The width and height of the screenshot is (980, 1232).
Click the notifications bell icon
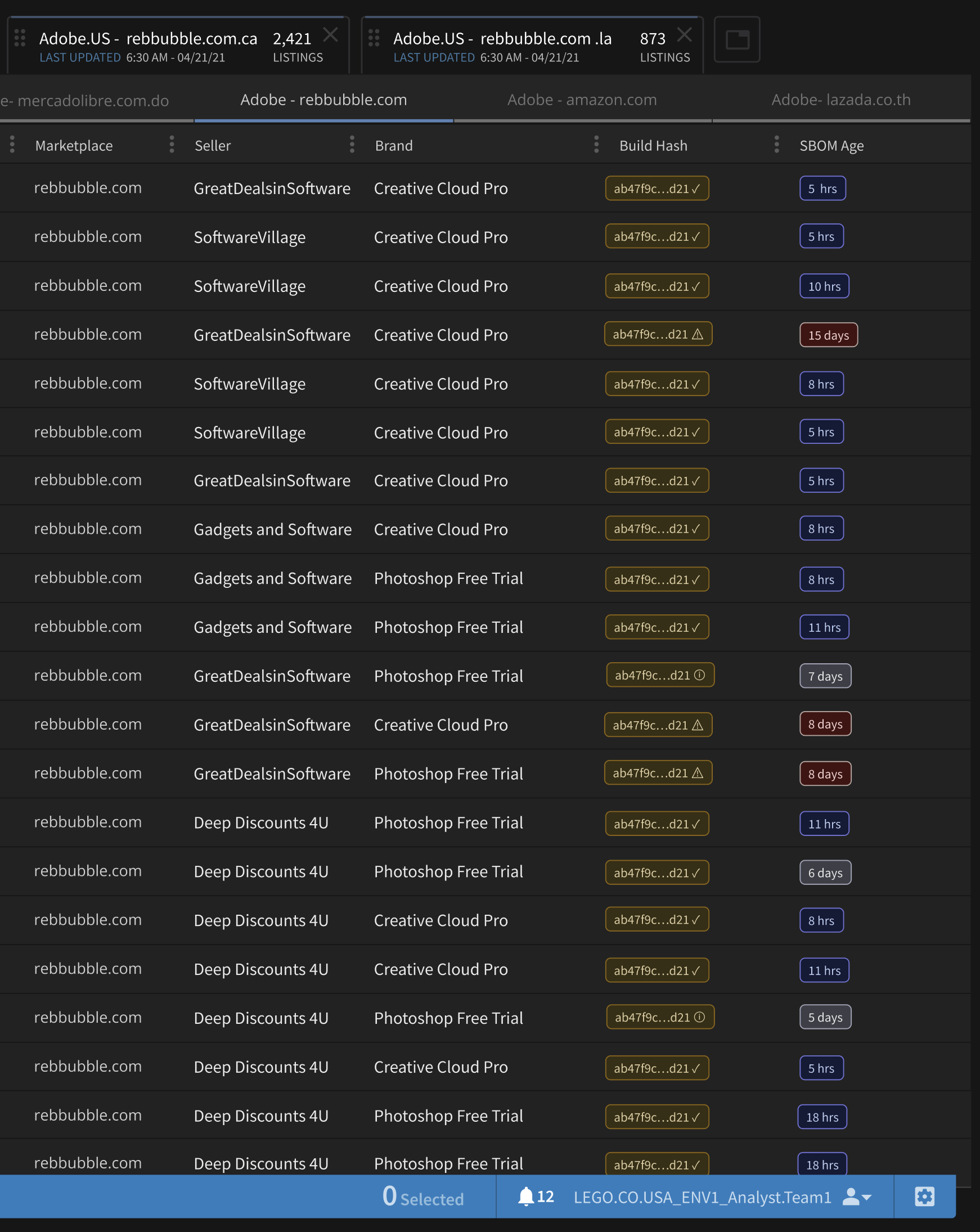525,1197
